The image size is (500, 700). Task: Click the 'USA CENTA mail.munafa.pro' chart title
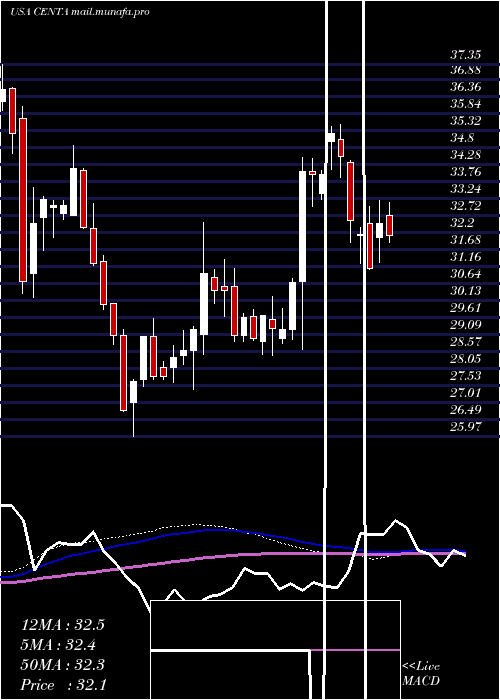tap(79, 12)
